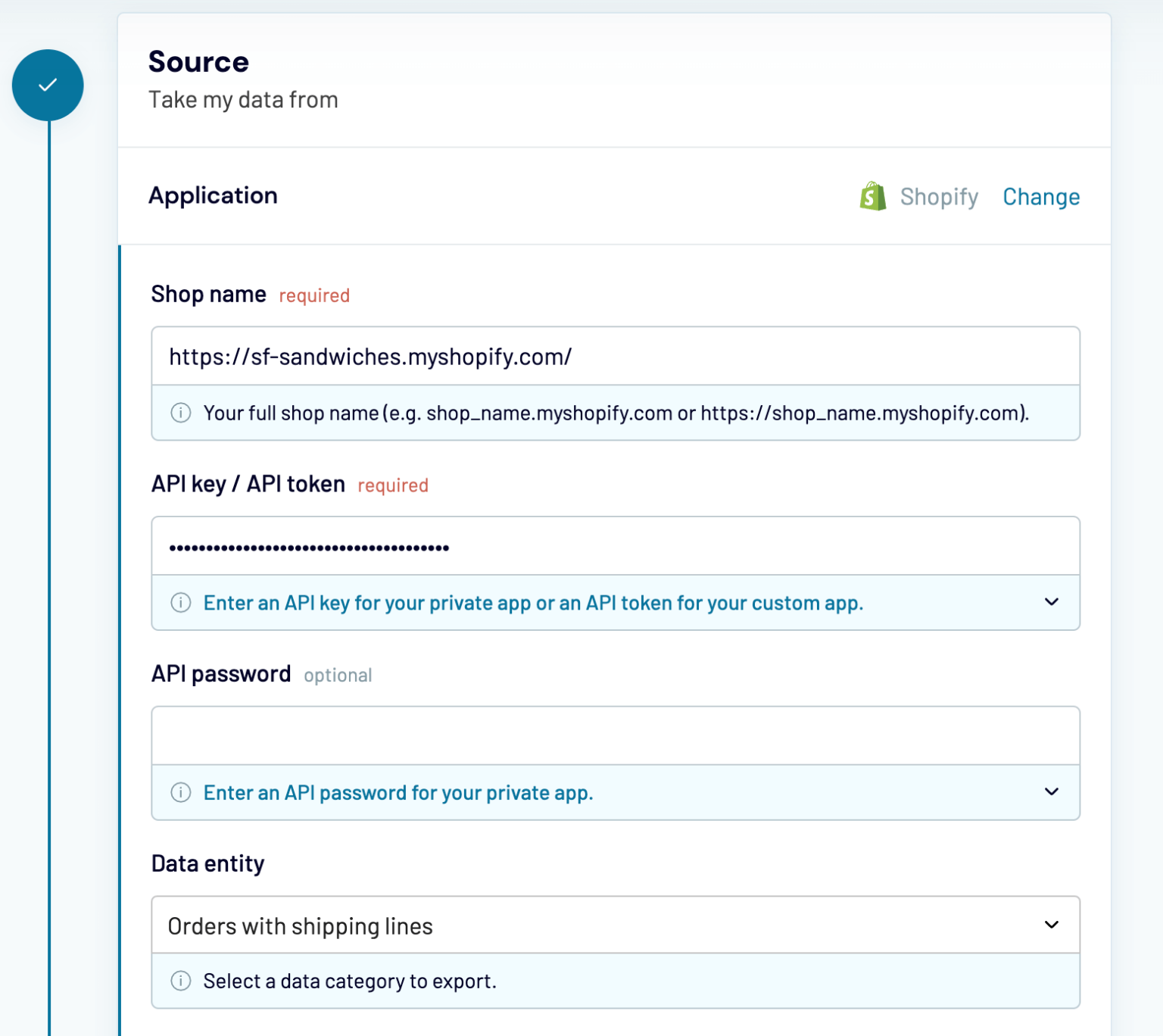This screenshot has height=1036, width=1163.
Task: Expand the API password help text chevron
Action: 1051,791
